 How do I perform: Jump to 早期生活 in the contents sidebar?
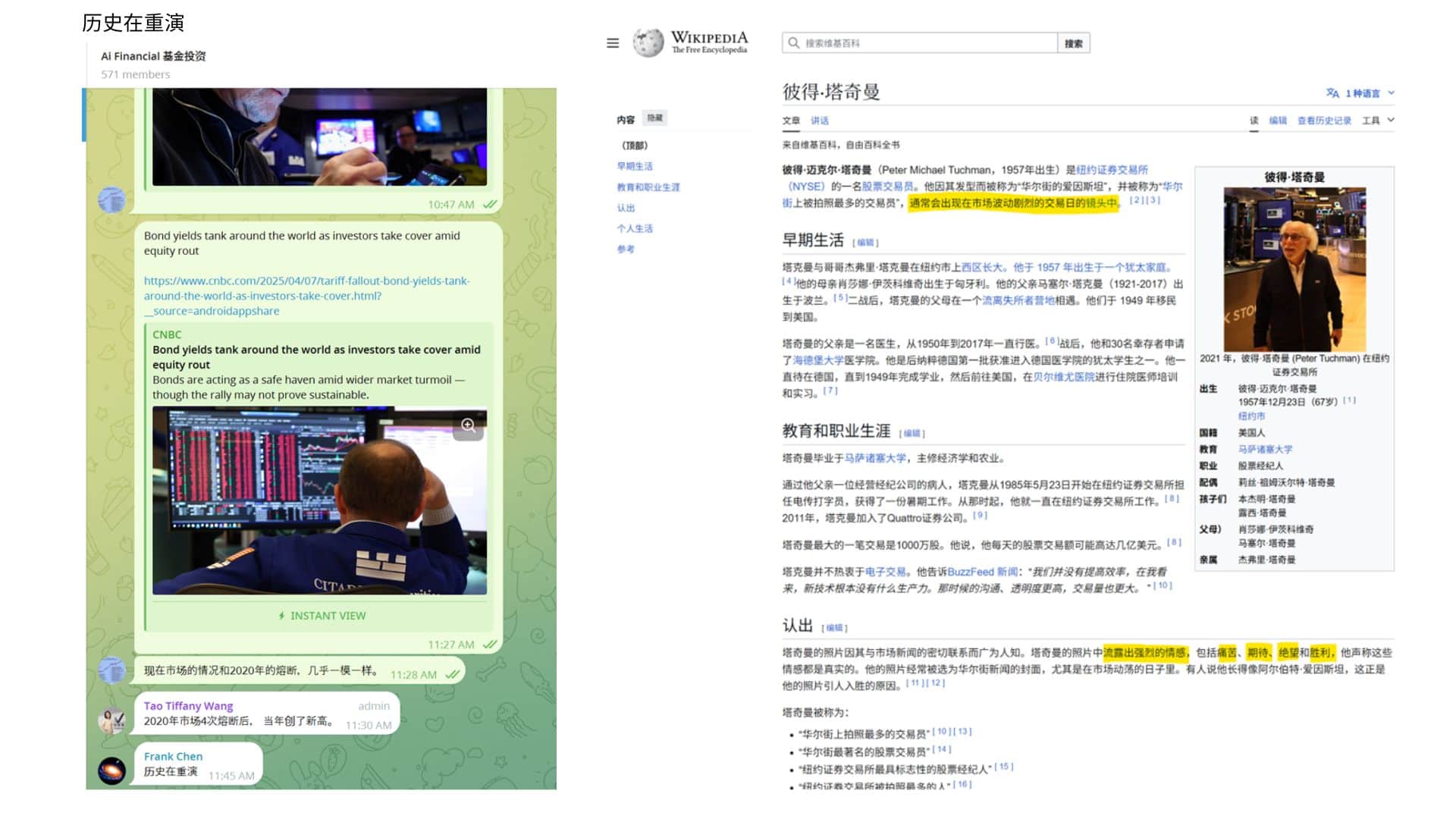point(635,166)
